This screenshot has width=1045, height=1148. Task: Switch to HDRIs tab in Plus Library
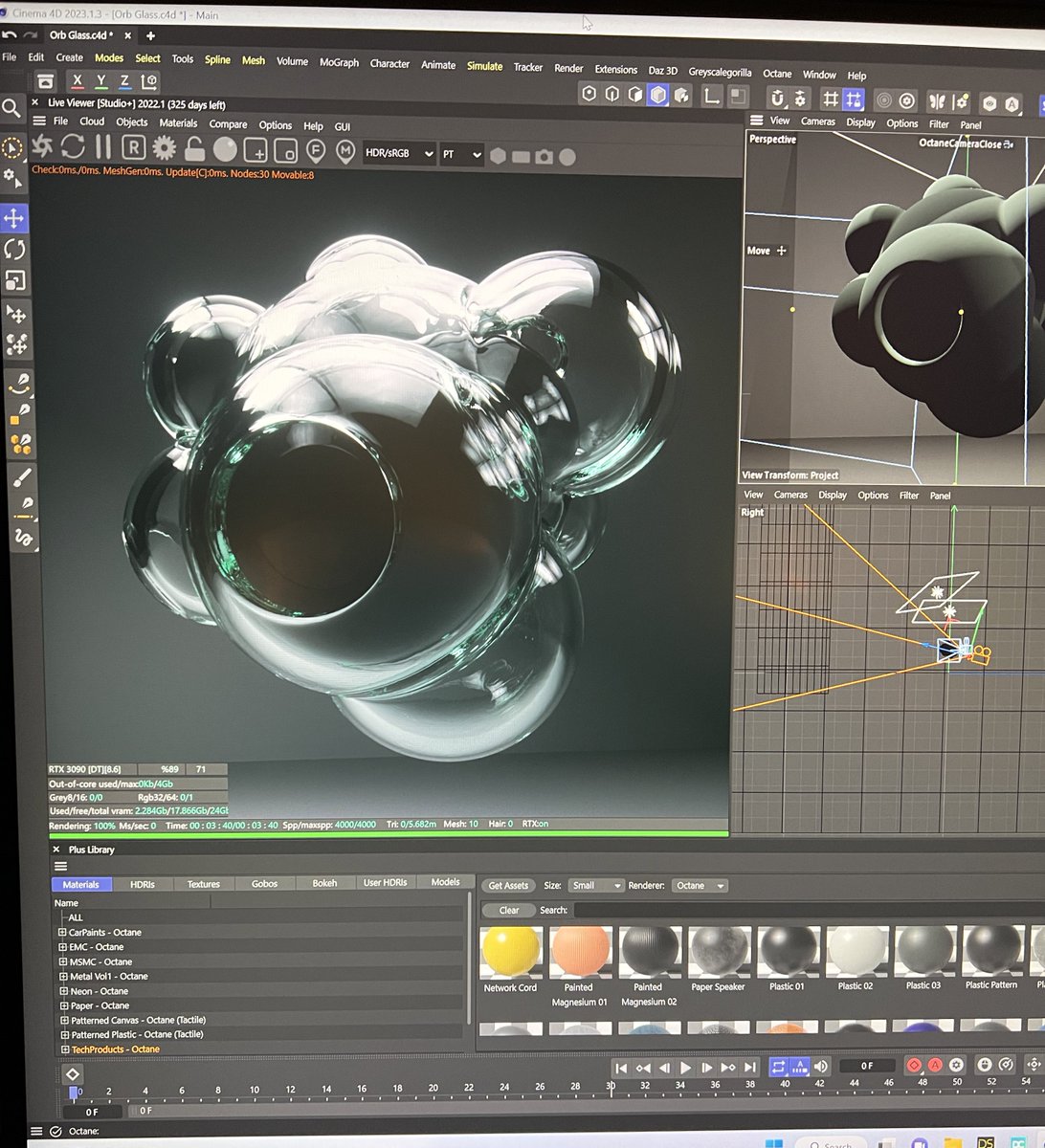coord(142,884)
